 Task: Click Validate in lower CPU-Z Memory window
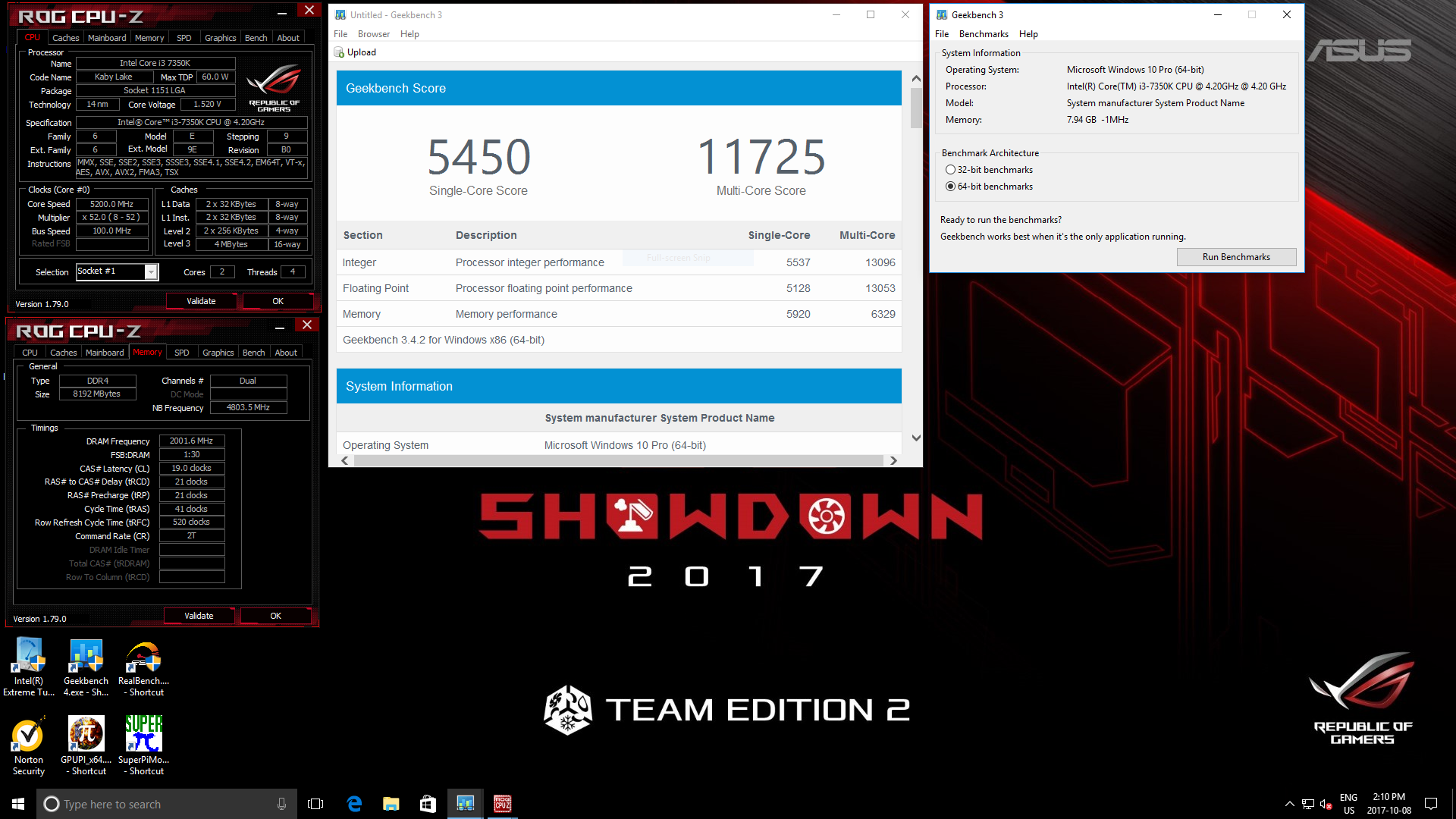click(199, 616)
